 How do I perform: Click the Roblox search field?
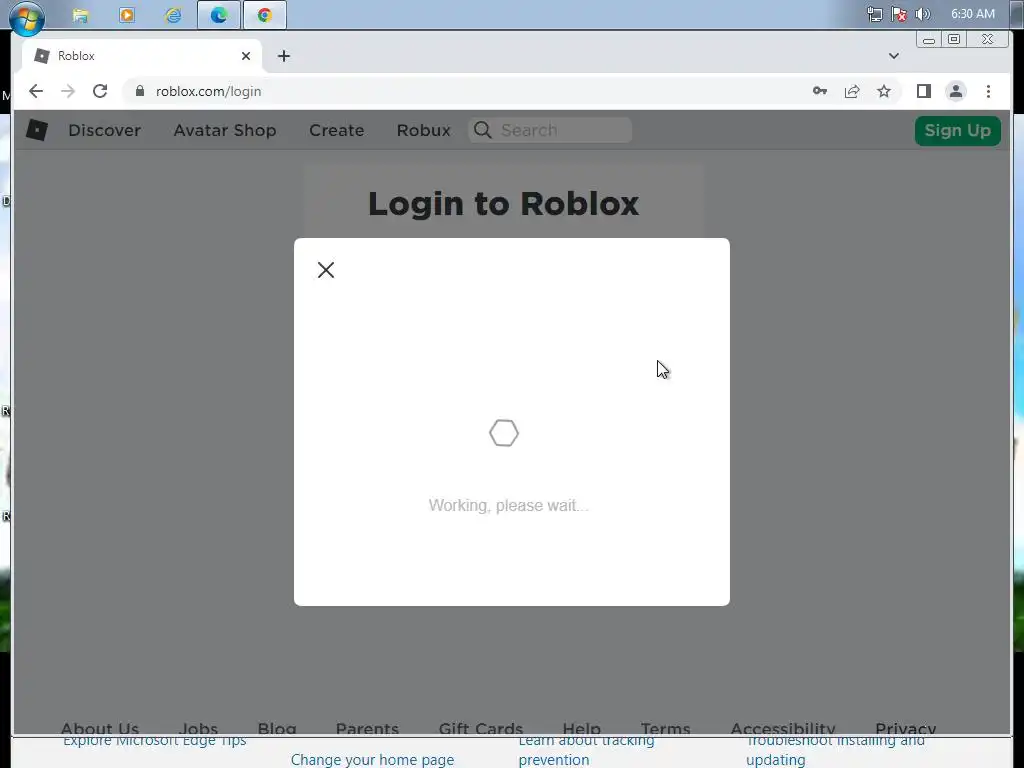[x=550, y=131]
